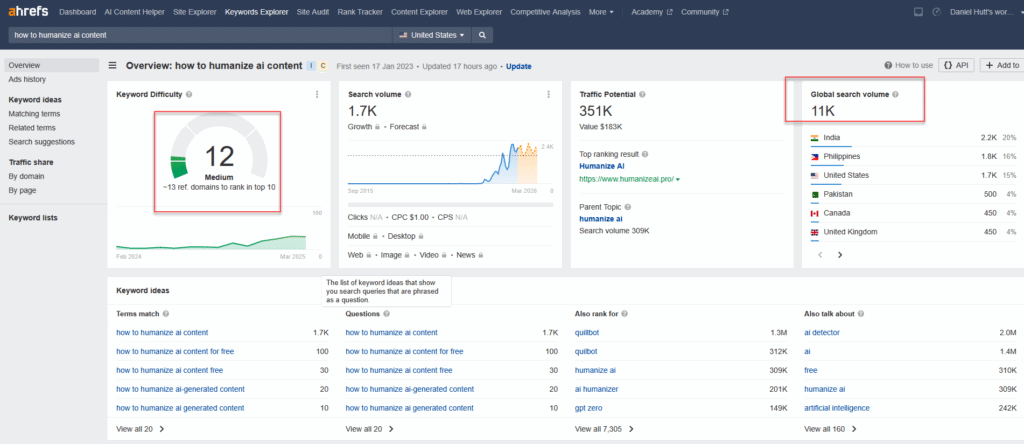Viewport: 1024px width, 444px height.
Task: Open Search suggestions in sidebar
Action: tap(42, 142)
